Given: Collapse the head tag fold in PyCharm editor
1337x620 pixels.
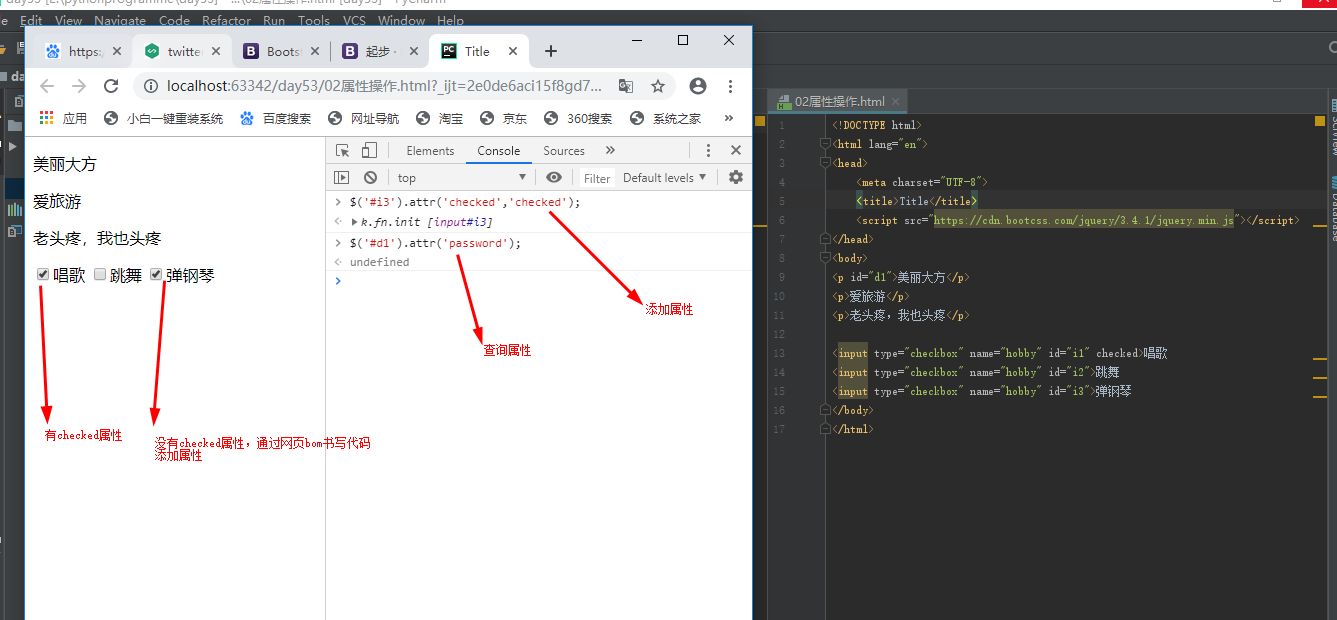Looking at the screenshot, I should coord(826,163).
